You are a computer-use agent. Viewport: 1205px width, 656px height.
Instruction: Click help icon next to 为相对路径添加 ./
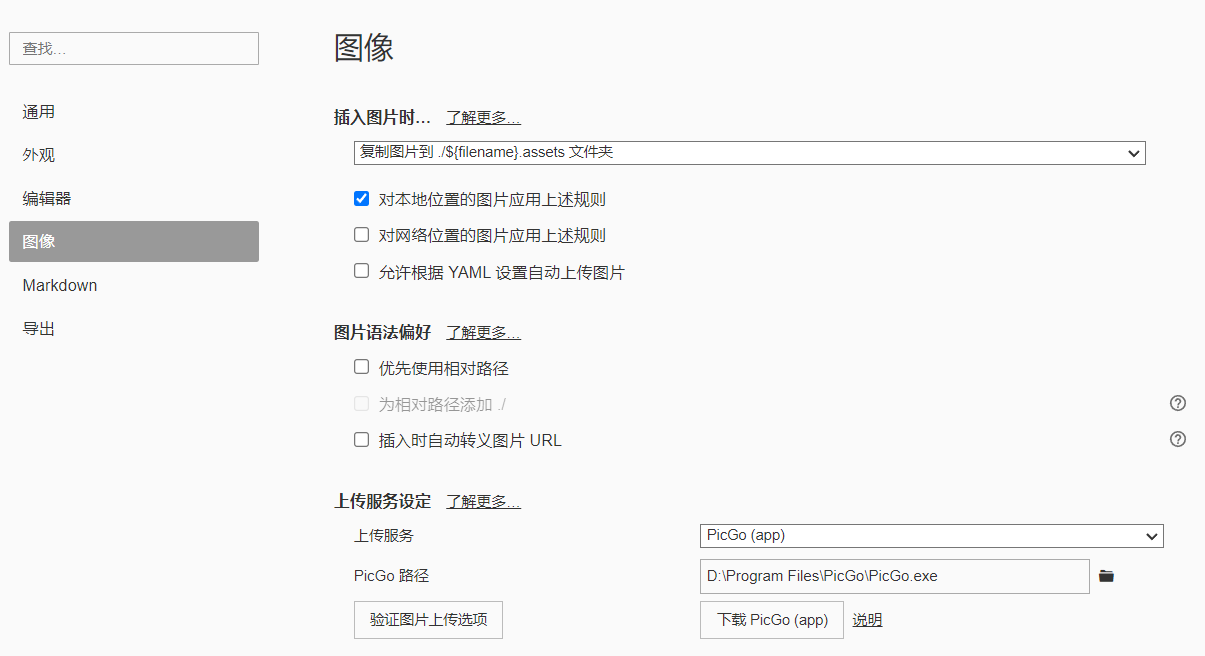point(1178,403)
